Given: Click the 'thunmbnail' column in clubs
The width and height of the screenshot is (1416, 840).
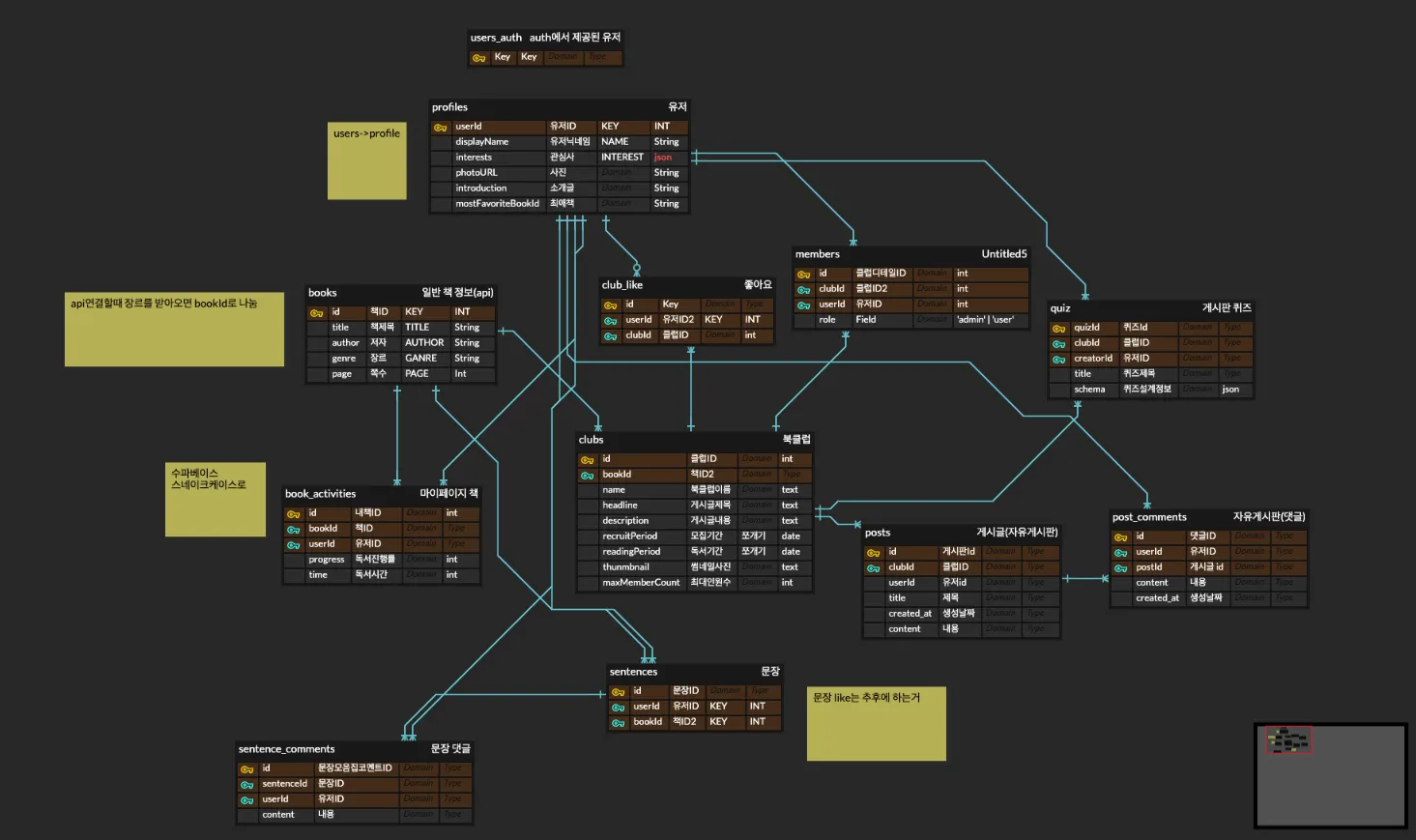Looking at the screenshot, I should coord(626,567).
